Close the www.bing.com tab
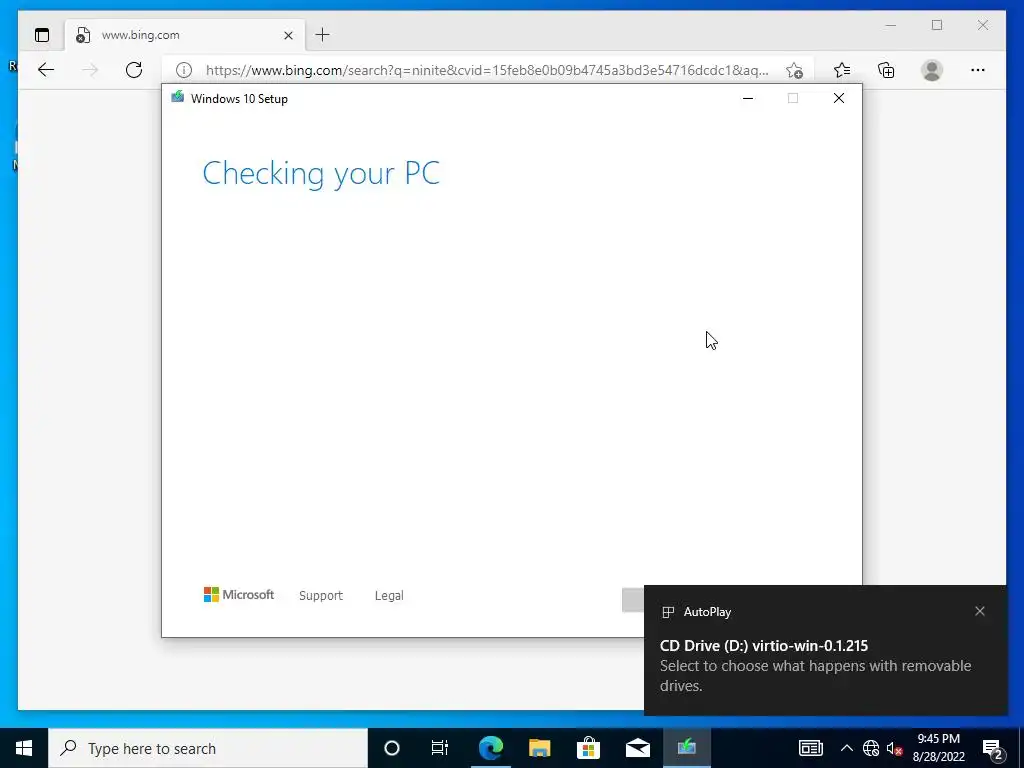 click(x=288, y=35)
